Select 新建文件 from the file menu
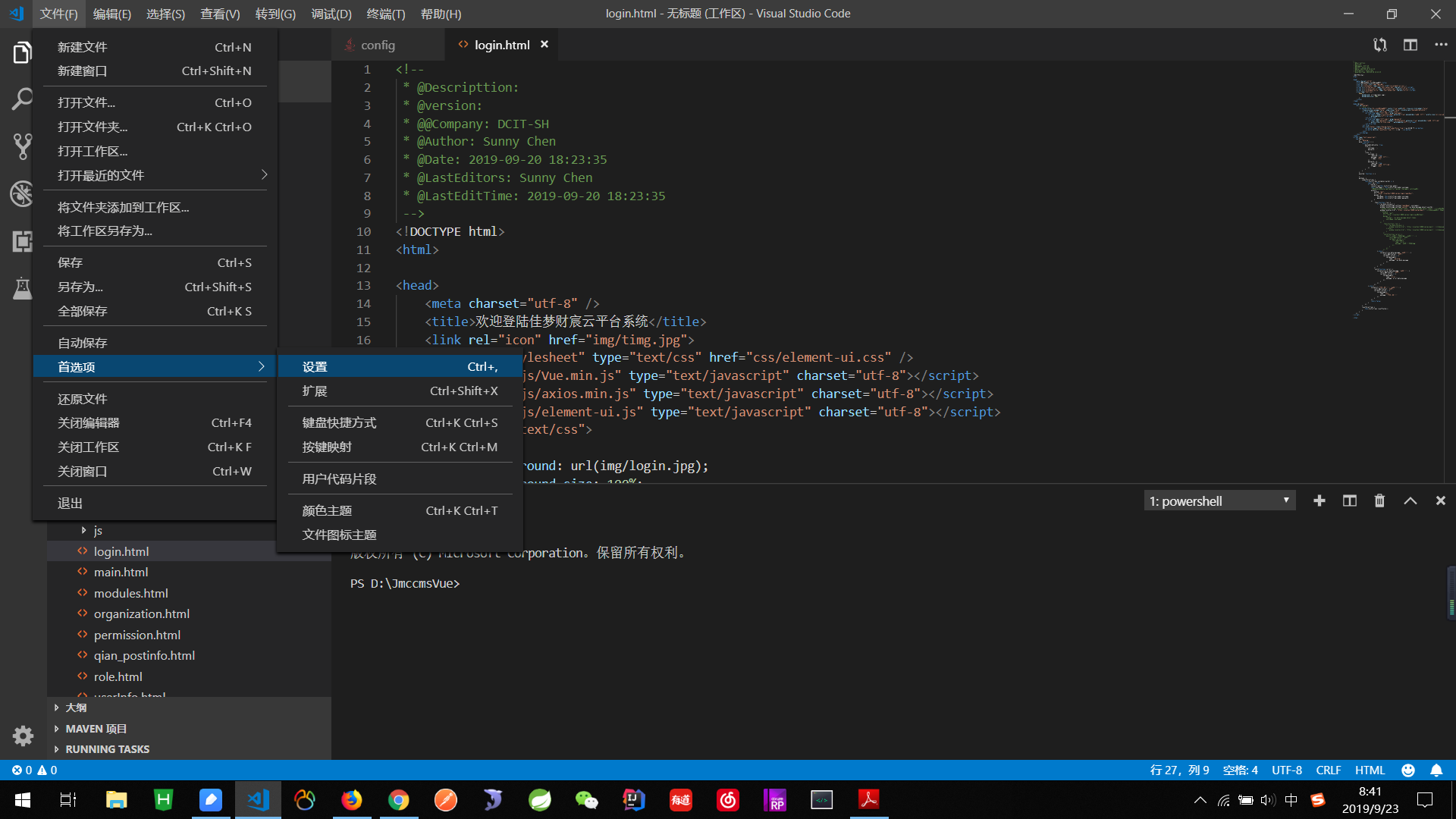Viewport: 1456px width, 819px height. [155, 47]
